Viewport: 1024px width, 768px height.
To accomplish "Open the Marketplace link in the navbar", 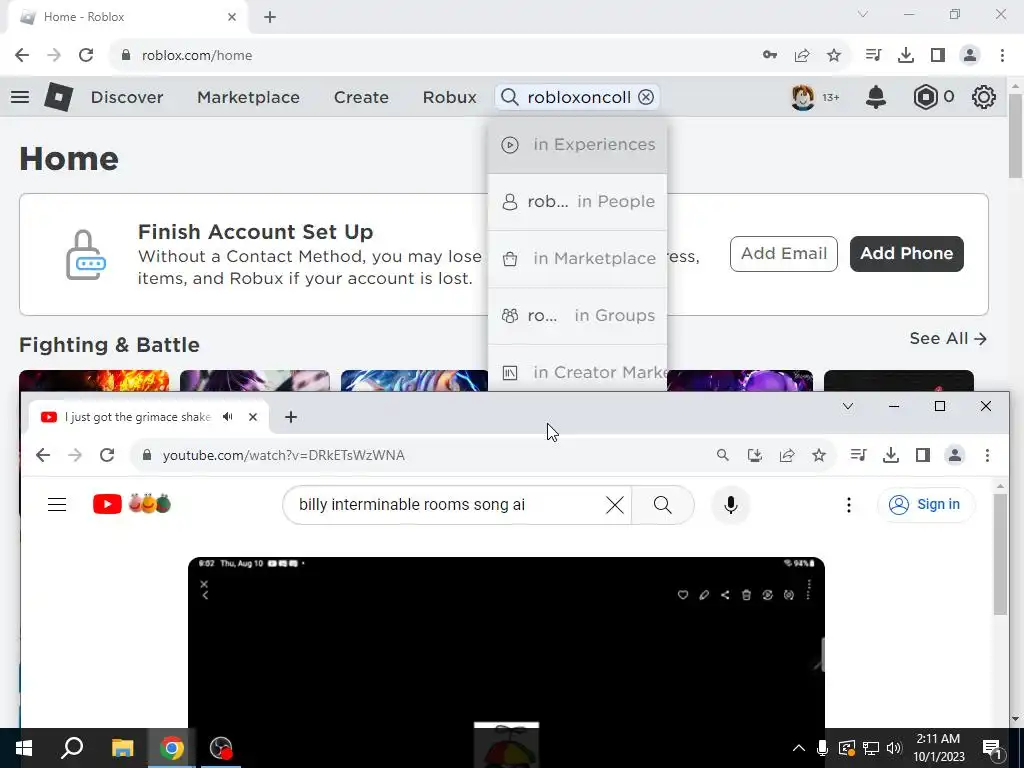I will coord(248,97).
